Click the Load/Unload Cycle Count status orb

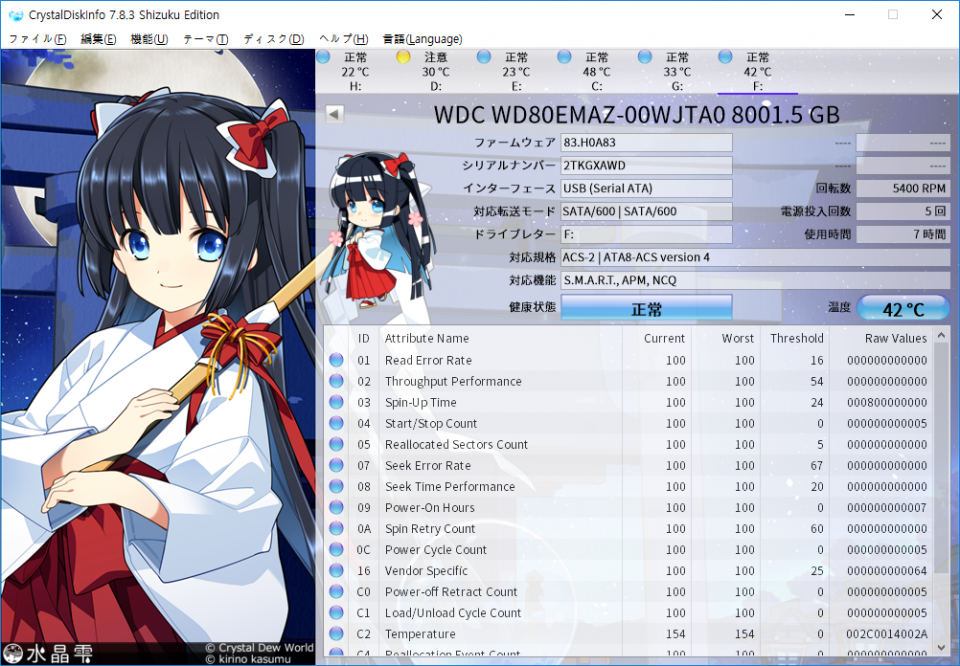click(x=336, y=613)
